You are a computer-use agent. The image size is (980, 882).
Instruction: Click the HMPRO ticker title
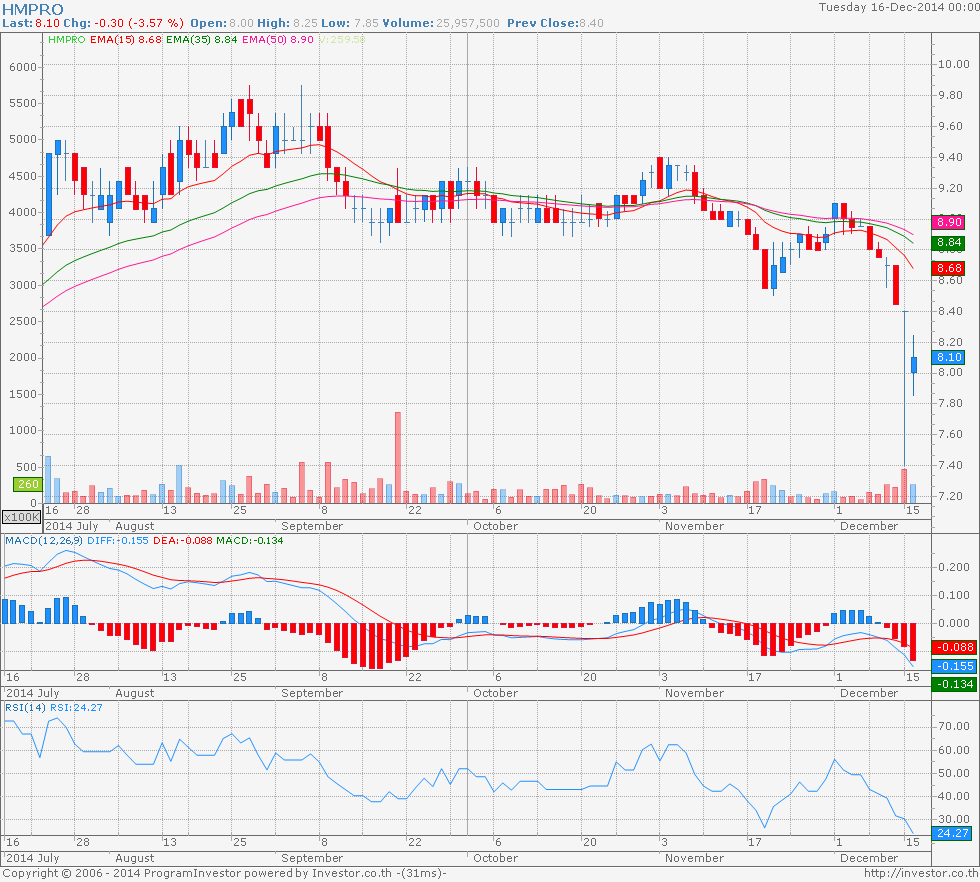[32, 9]
